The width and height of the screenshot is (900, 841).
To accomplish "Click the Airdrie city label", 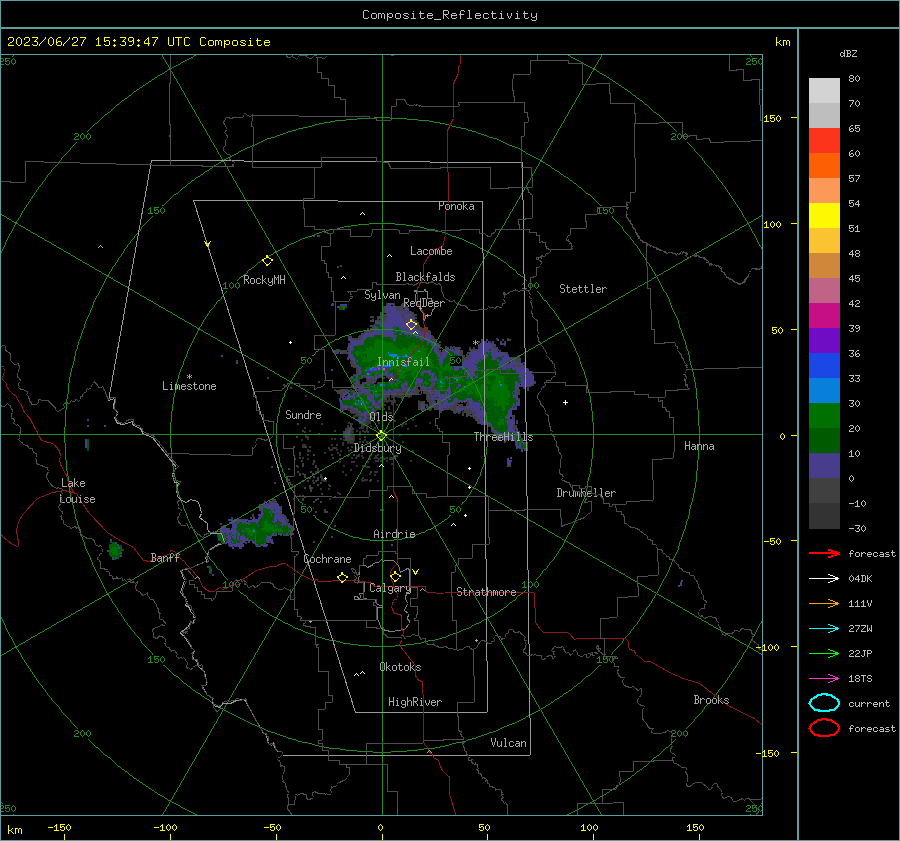I will click(x=394, y=534).
